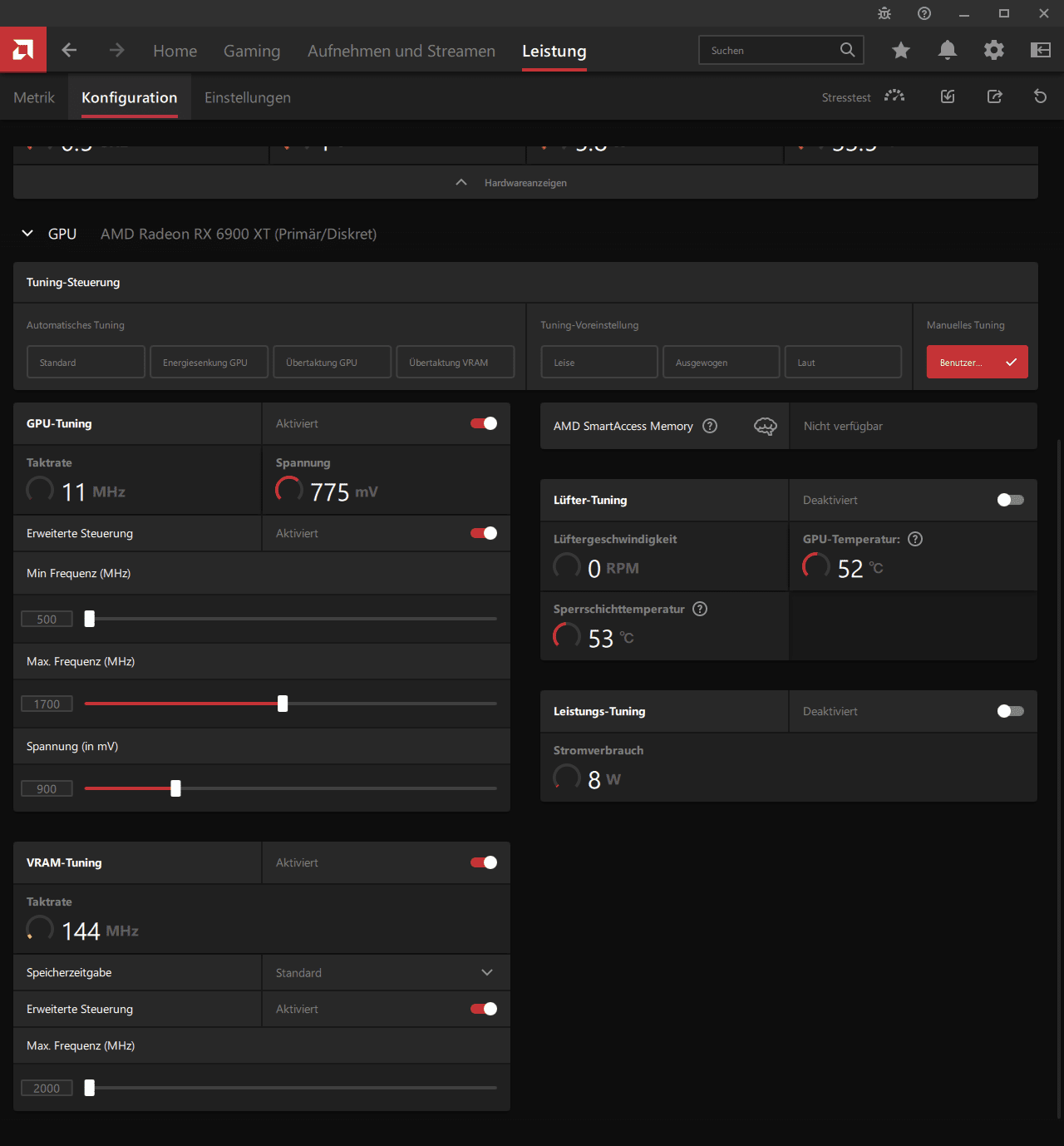Select Übertaktung GPU preset
Viewport: 1064px width, 1146px height.
(332, 362)
